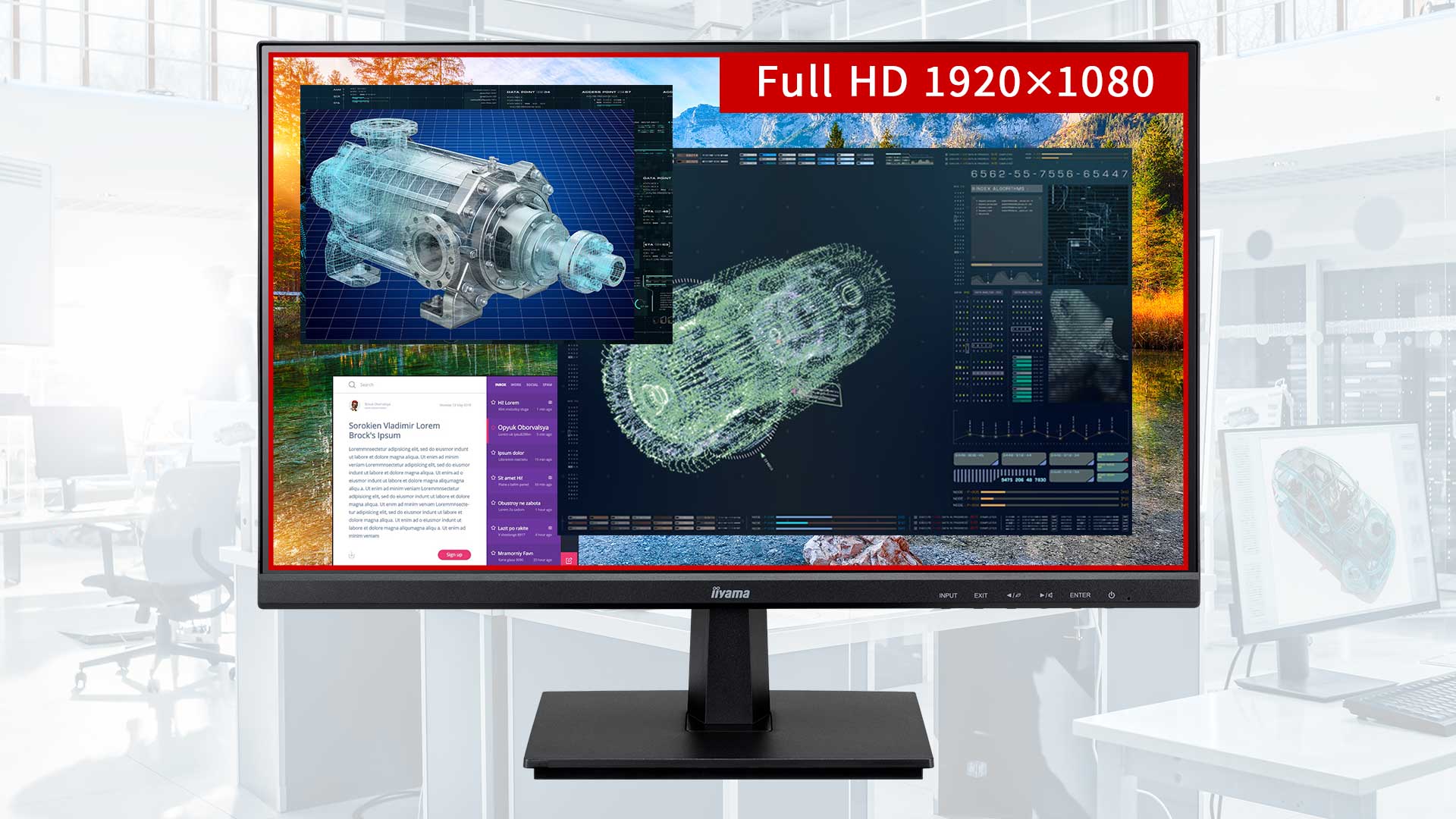Star the Ipsum dolor email
Screen dimensions: 1456x819
click(x=493, y=453)
